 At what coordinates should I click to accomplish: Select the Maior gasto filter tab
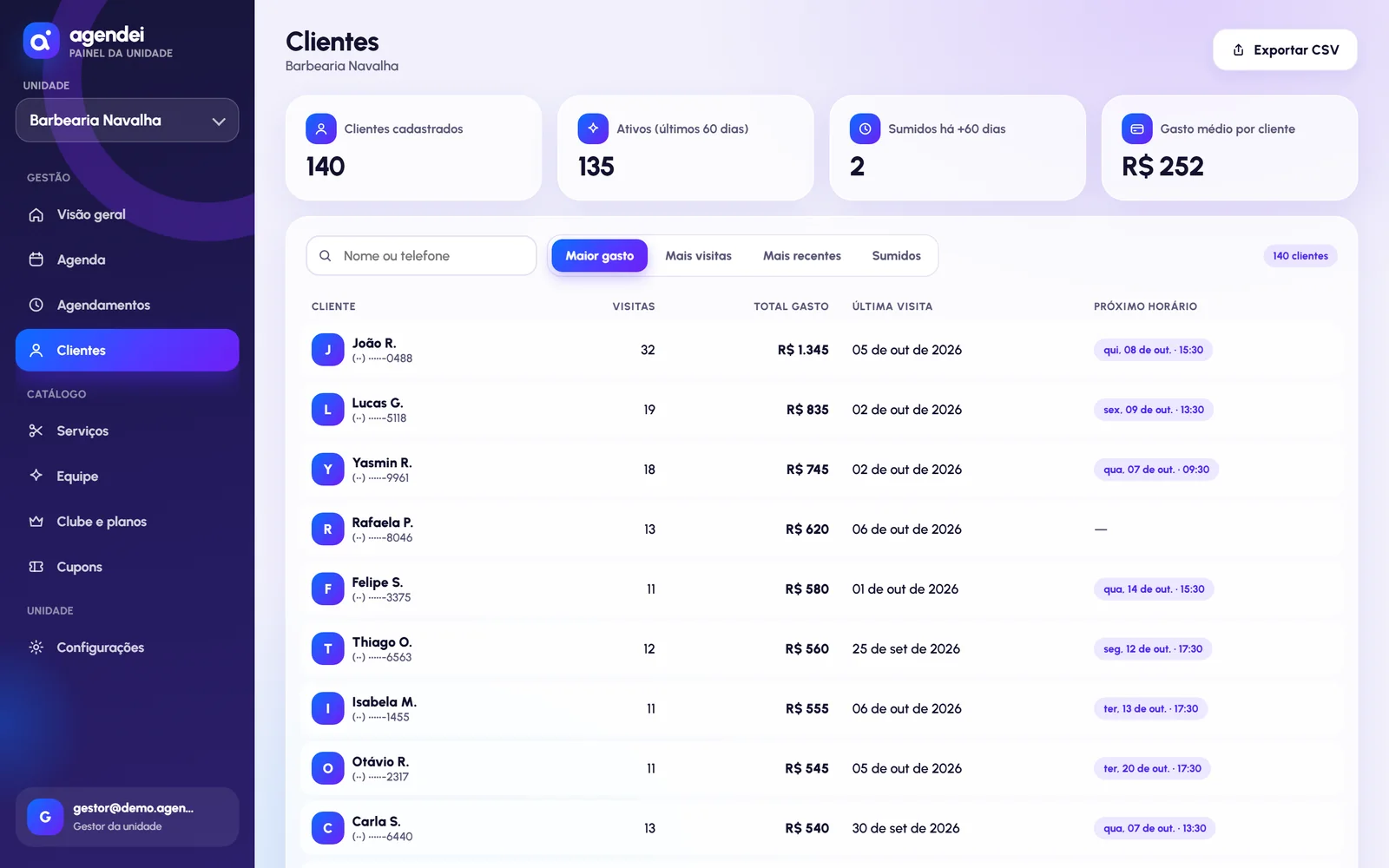[600, 256]
